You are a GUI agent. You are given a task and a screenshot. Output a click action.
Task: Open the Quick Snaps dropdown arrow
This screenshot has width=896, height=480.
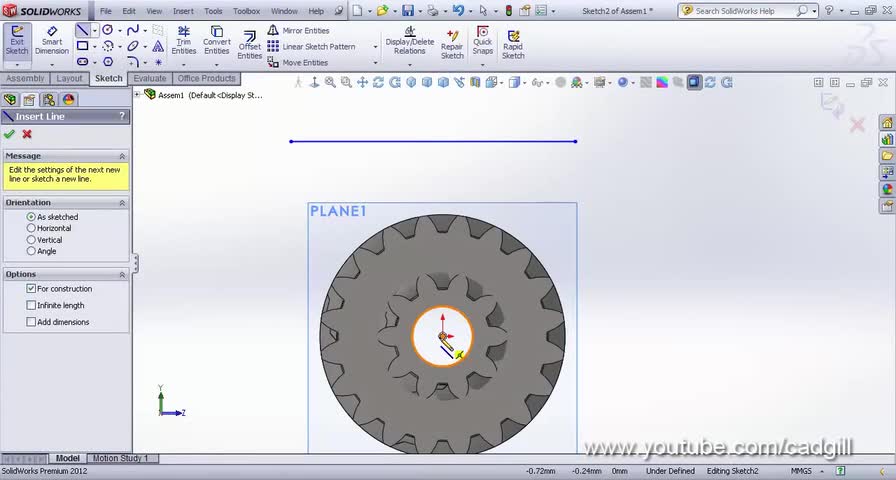pos(483,64)
